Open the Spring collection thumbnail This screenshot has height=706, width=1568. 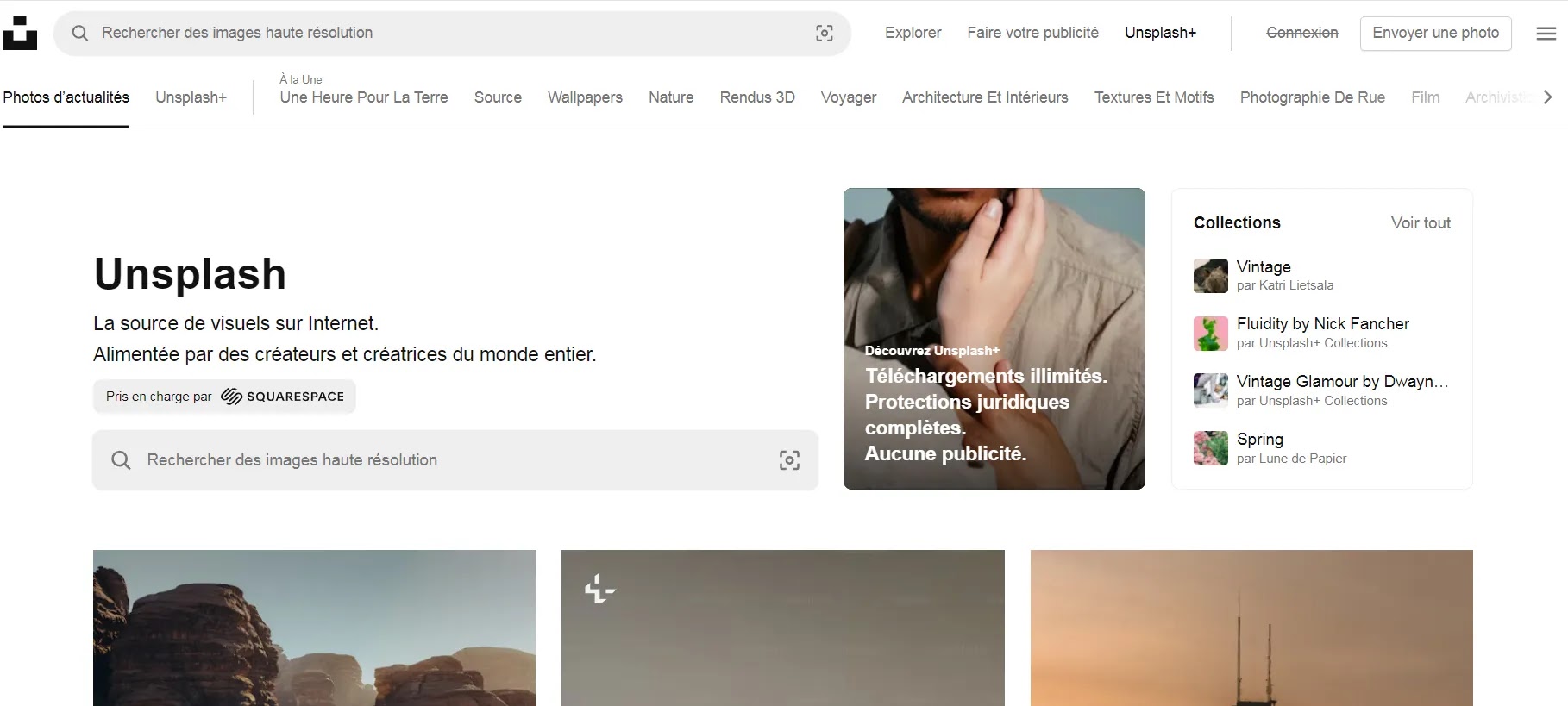click(x=1211, y=448)
